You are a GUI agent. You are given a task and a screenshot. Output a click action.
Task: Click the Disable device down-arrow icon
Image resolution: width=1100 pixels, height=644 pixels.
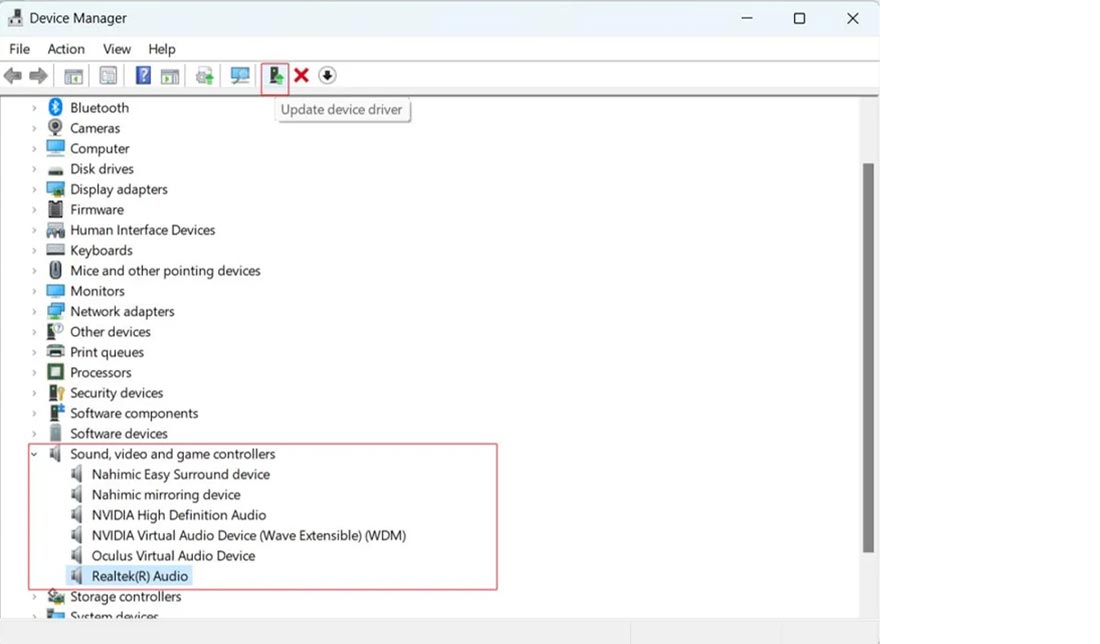click(x=327, y=76)
